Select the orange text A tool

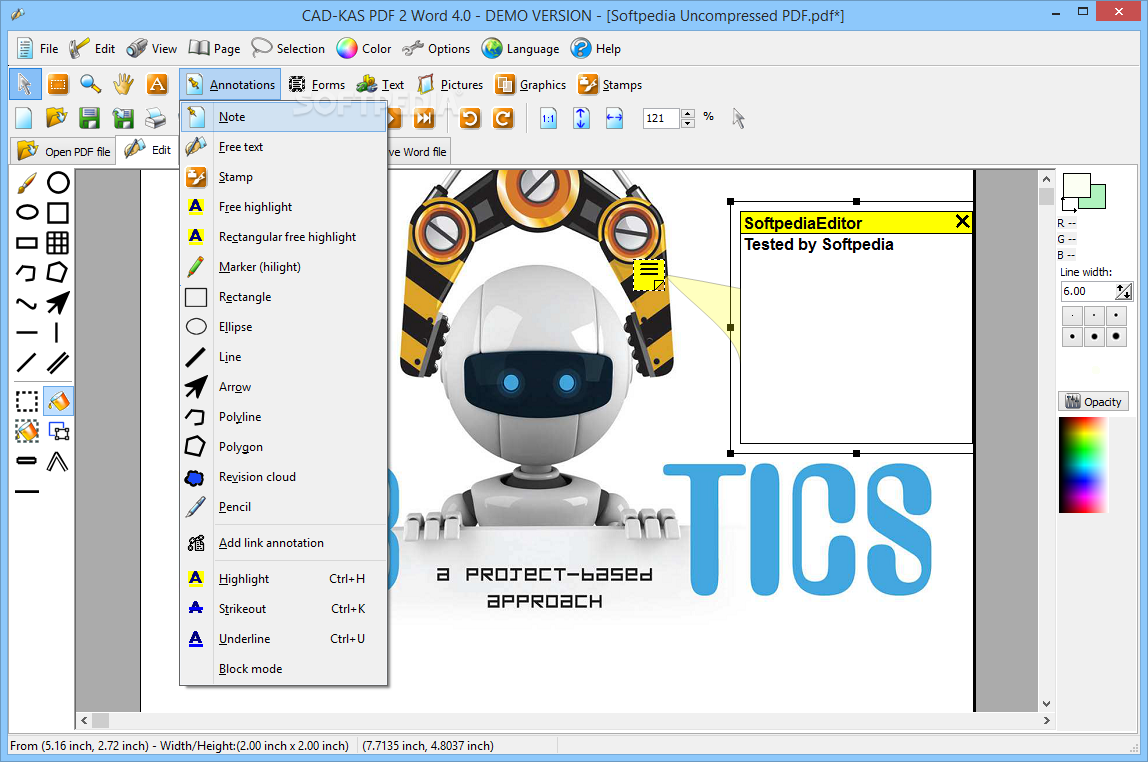157,84
